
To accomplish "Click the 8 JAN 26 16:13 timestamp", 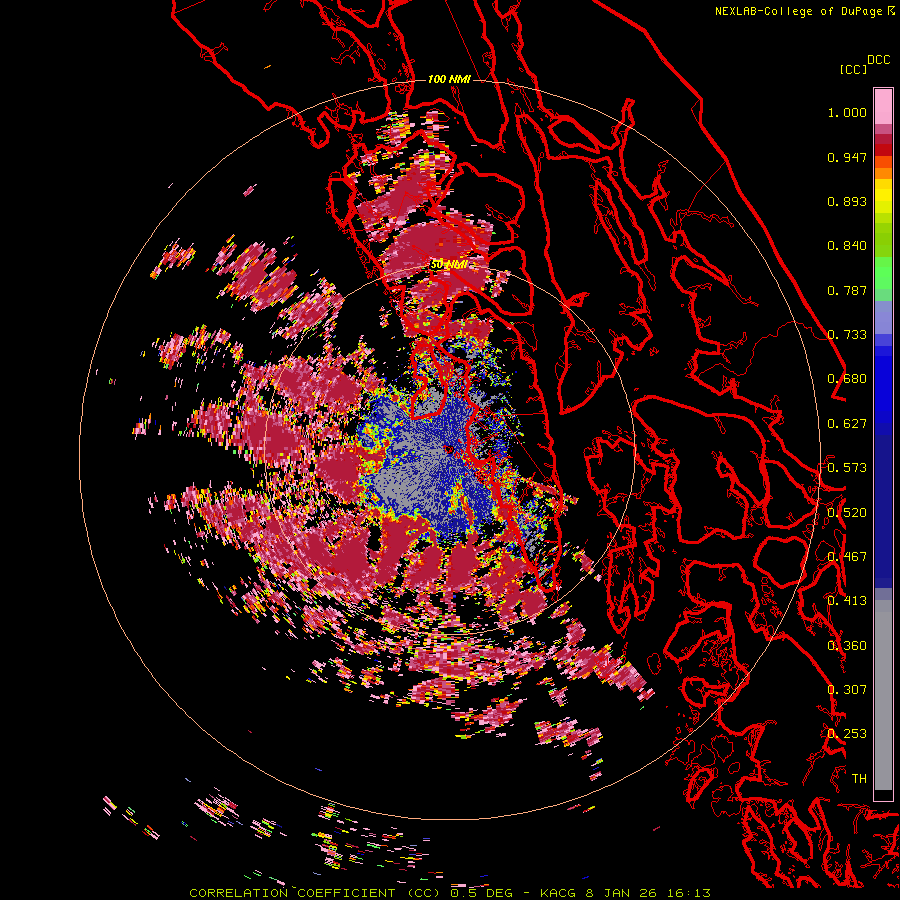I will (648, 893).
